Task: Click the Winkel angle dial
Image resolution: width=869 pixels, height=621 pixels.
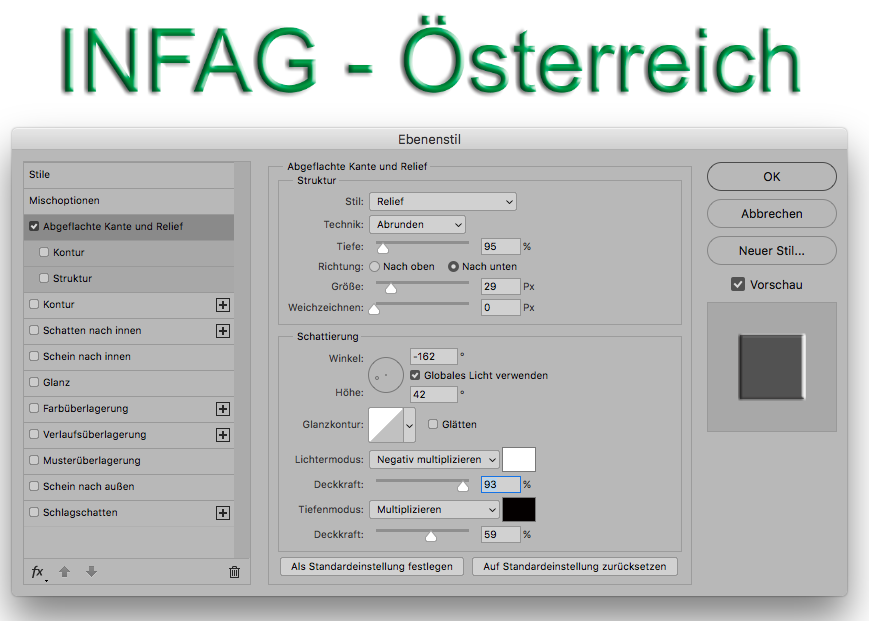Action: [x=386, y=375]
